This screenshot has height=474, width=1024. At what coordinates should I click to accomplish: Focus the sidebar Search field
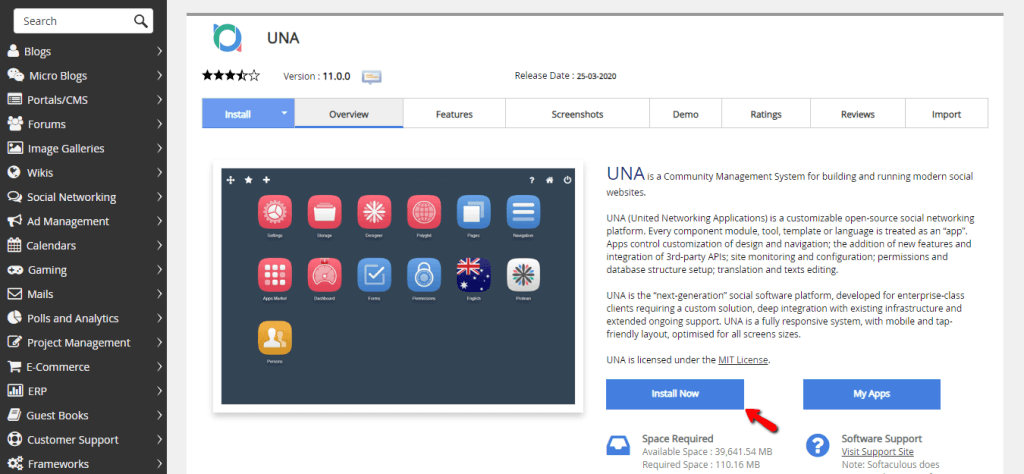coord(83,21)
